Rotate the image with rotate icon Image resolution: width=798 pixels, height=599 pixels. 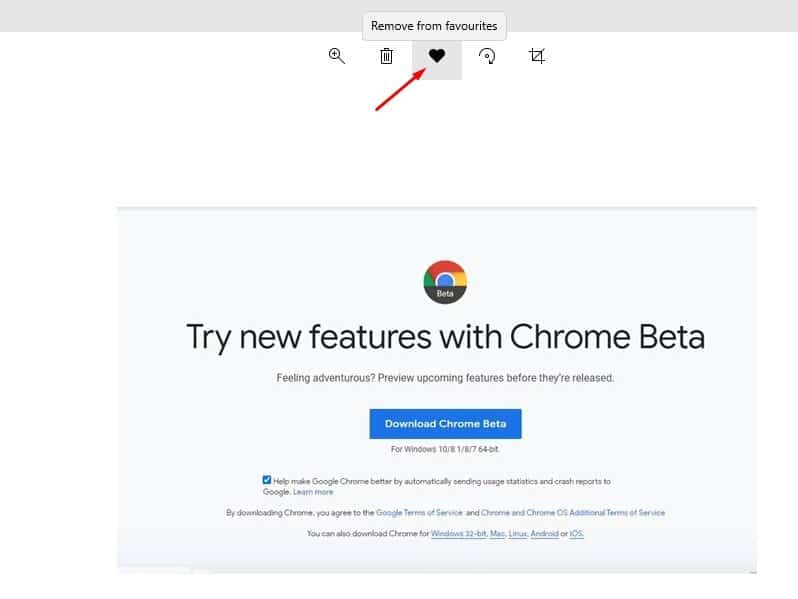tap(487, 56)
